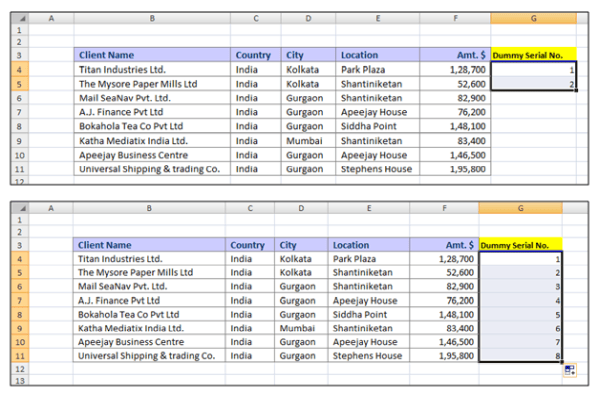Select amount 83,400 in lower sheet
The height and width of the screenshot is (397, 600).
click(444, 328)
